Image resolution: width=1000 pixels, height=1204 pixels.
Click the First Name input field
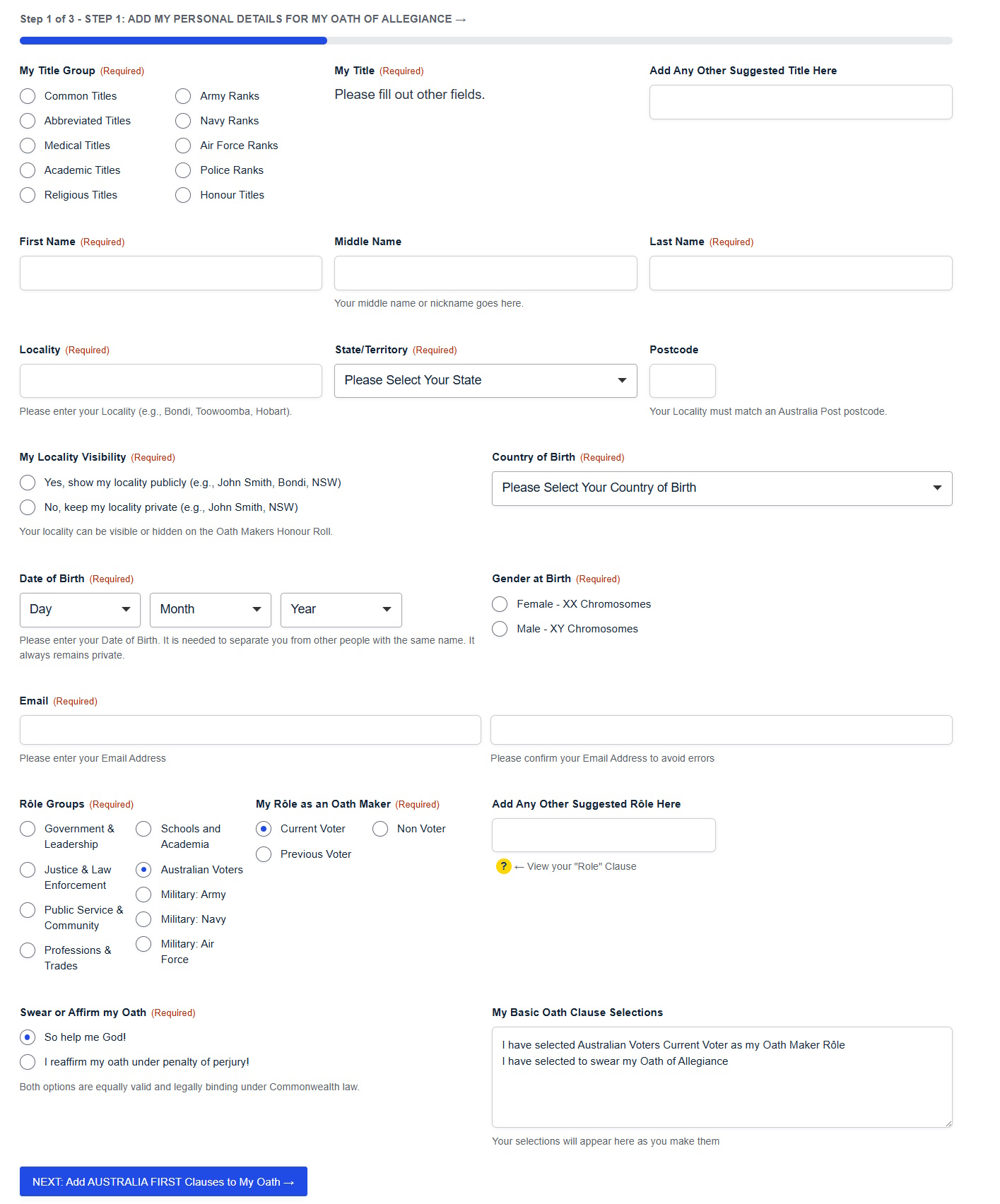[x=170, y=273]
